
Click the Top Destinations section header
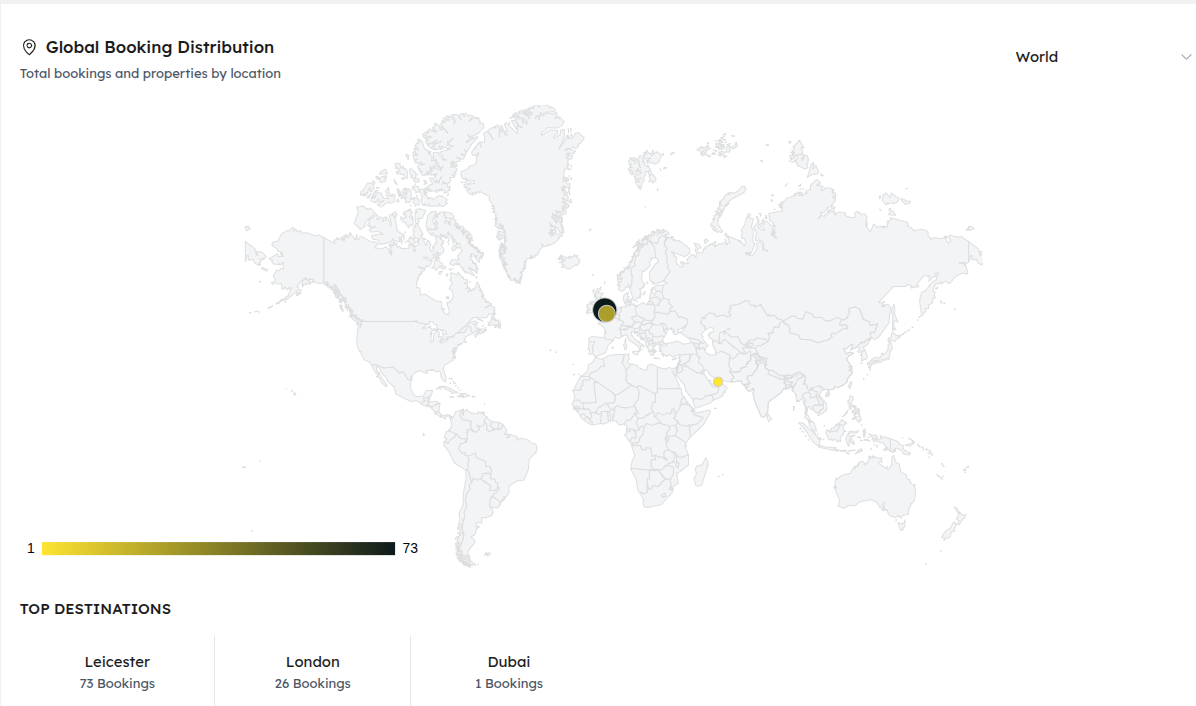pos(95,609)
